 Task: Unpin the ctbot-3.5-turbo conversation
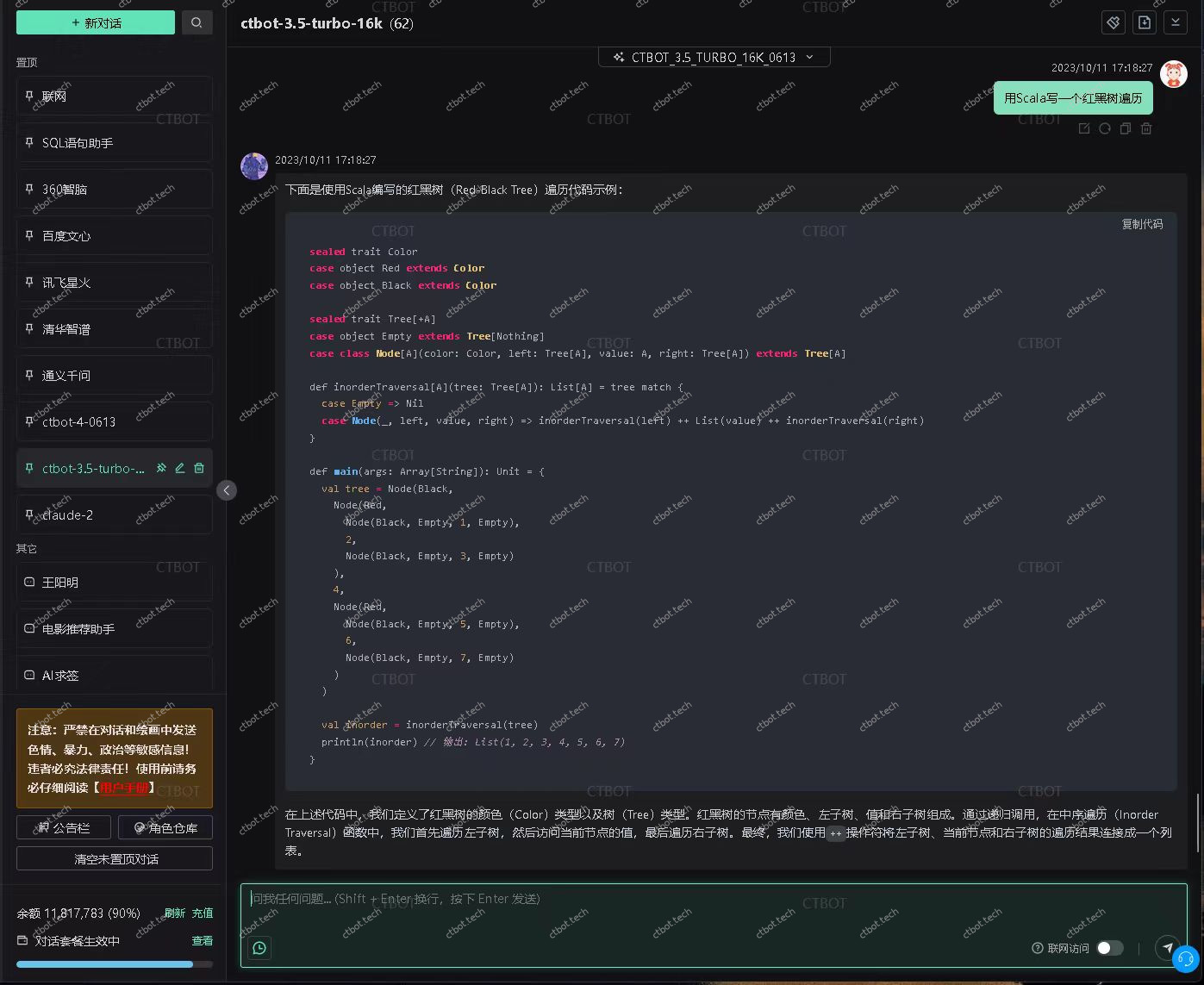161,468
